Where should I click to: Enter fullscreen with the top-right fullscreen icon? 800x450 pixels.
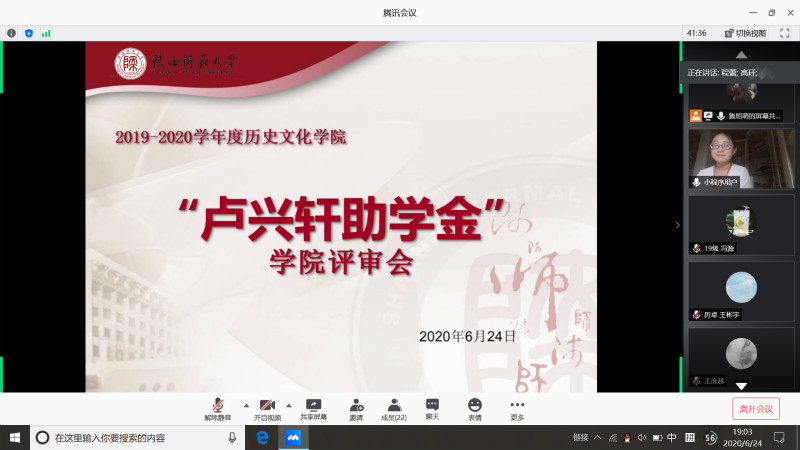click(785, 33)
